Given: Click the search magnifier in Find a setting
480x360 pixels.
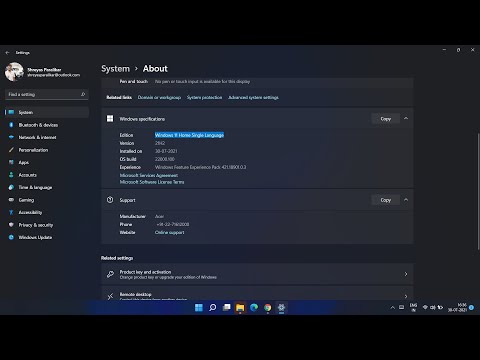Looking at the screenshot, I should (83, 94).
